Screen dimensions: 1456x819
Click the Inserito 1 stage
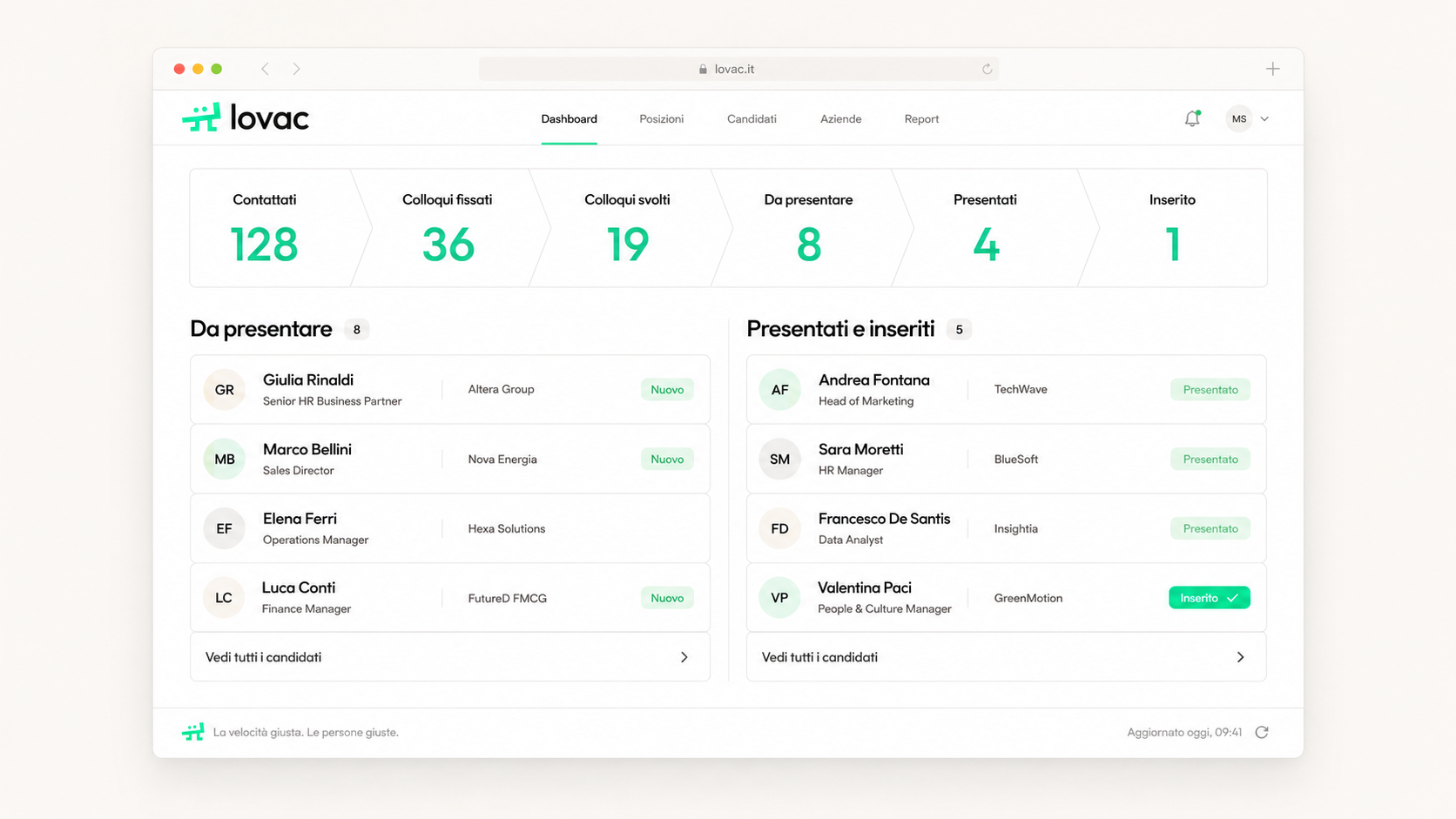pos(1173,228)
